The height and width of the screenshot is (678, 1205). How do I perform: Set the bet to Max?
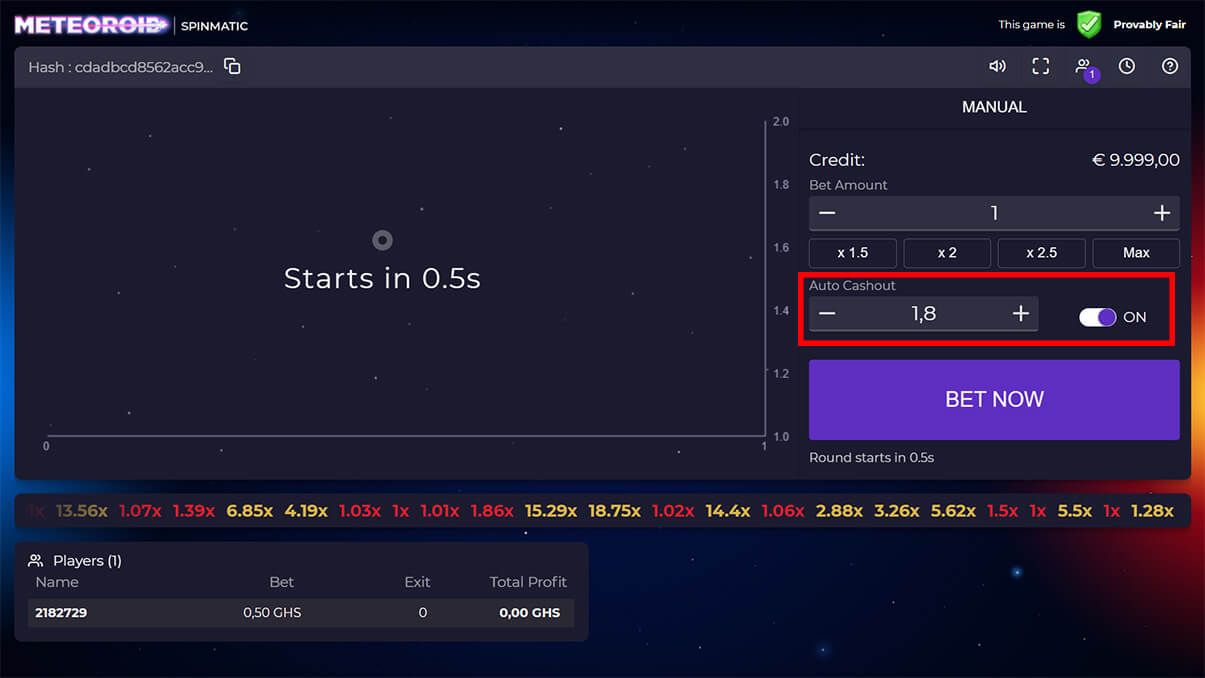click(1135, 253)
